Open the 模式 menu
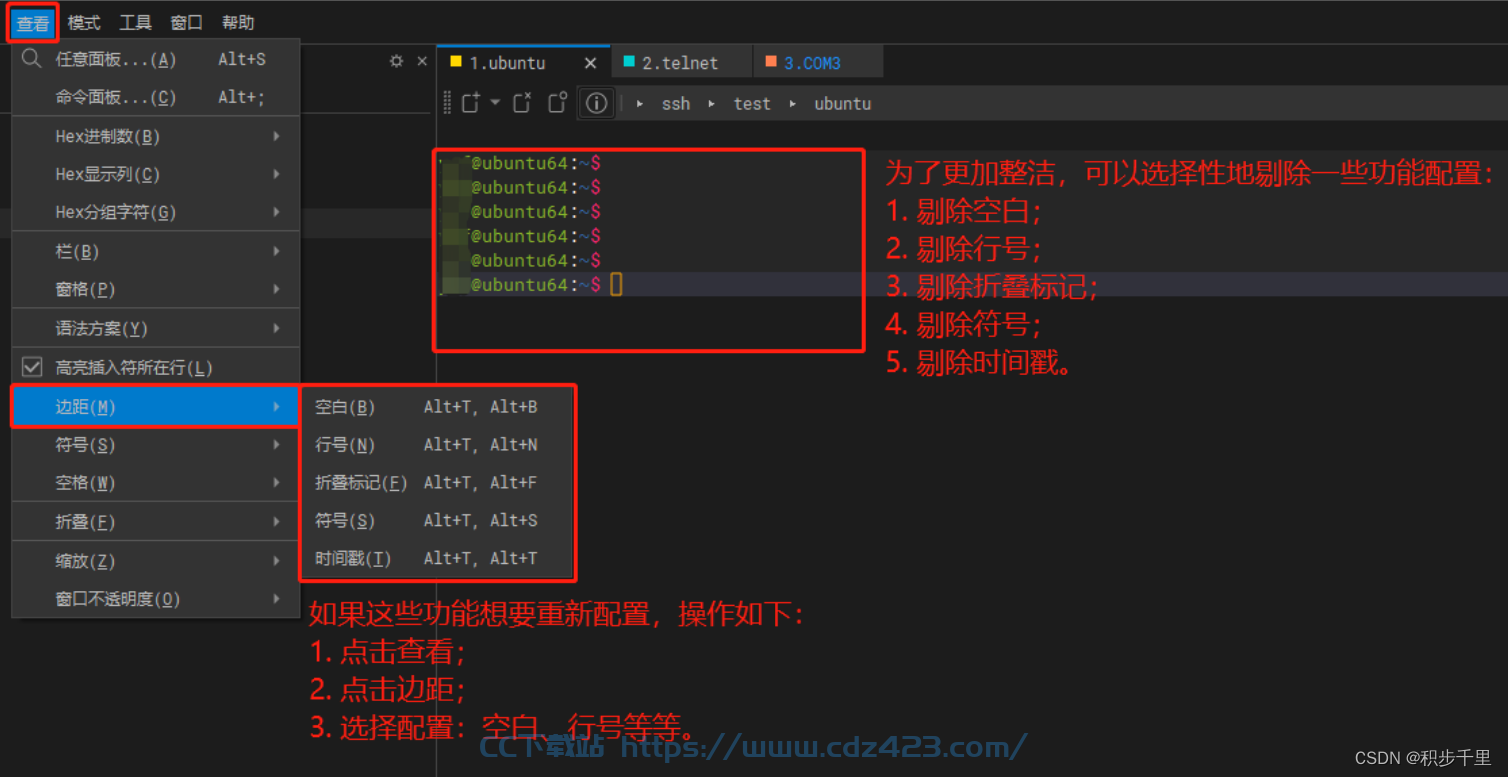The height and width of the screenshot is (777, 1508). pos(84,22)
